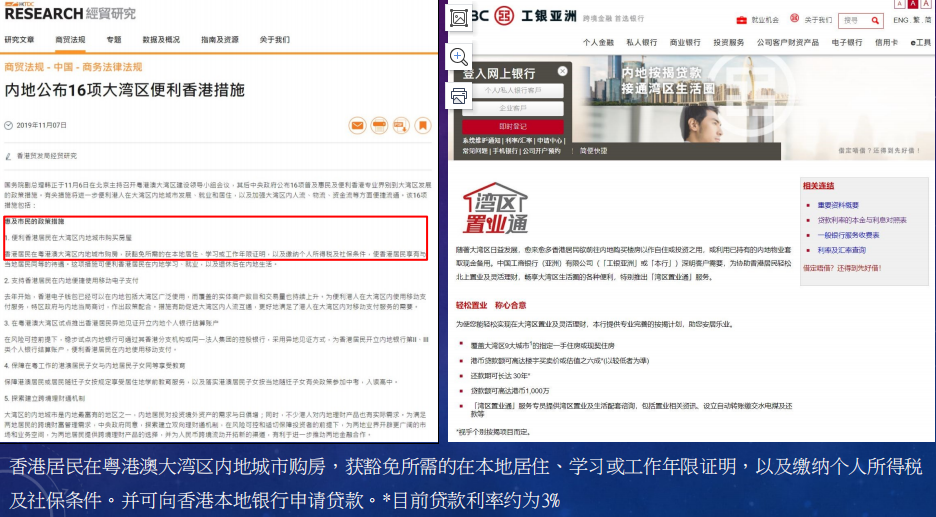Open the 电子银行 menu
This screenshot has height=517, width=936.
pos(847,42)
